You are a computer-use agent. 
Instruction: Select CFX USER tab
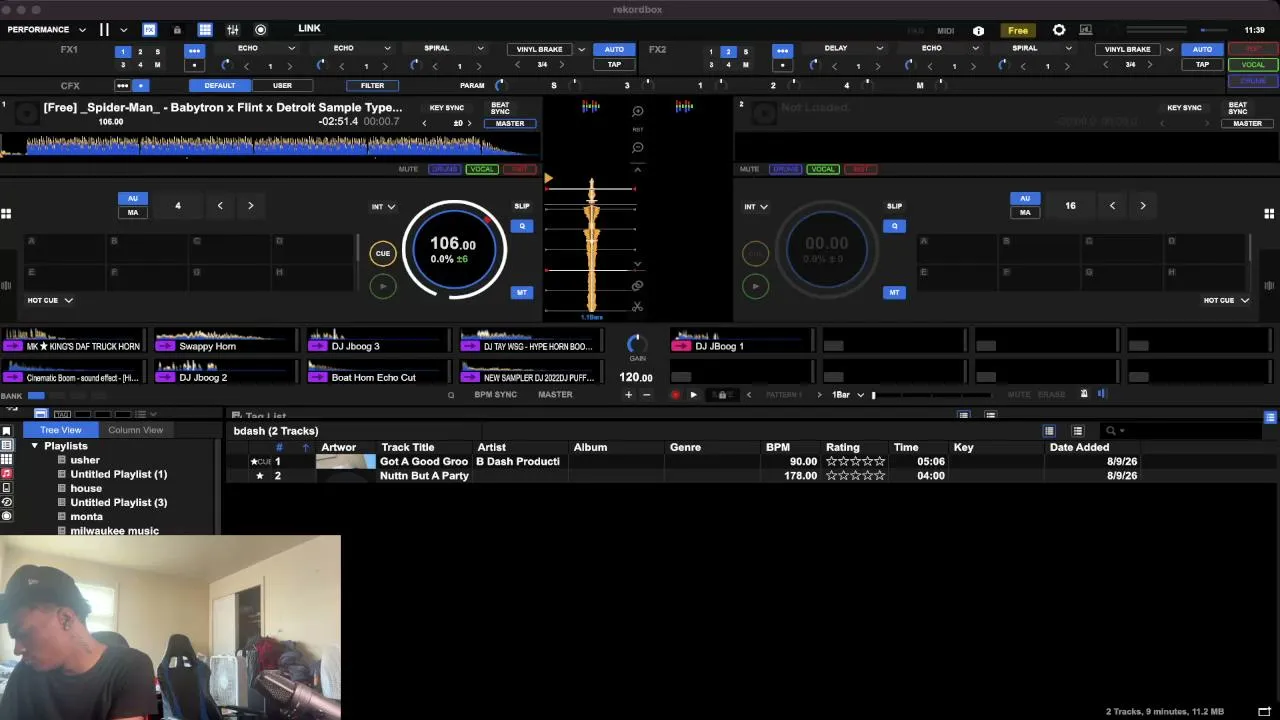[x=282, y=86]
